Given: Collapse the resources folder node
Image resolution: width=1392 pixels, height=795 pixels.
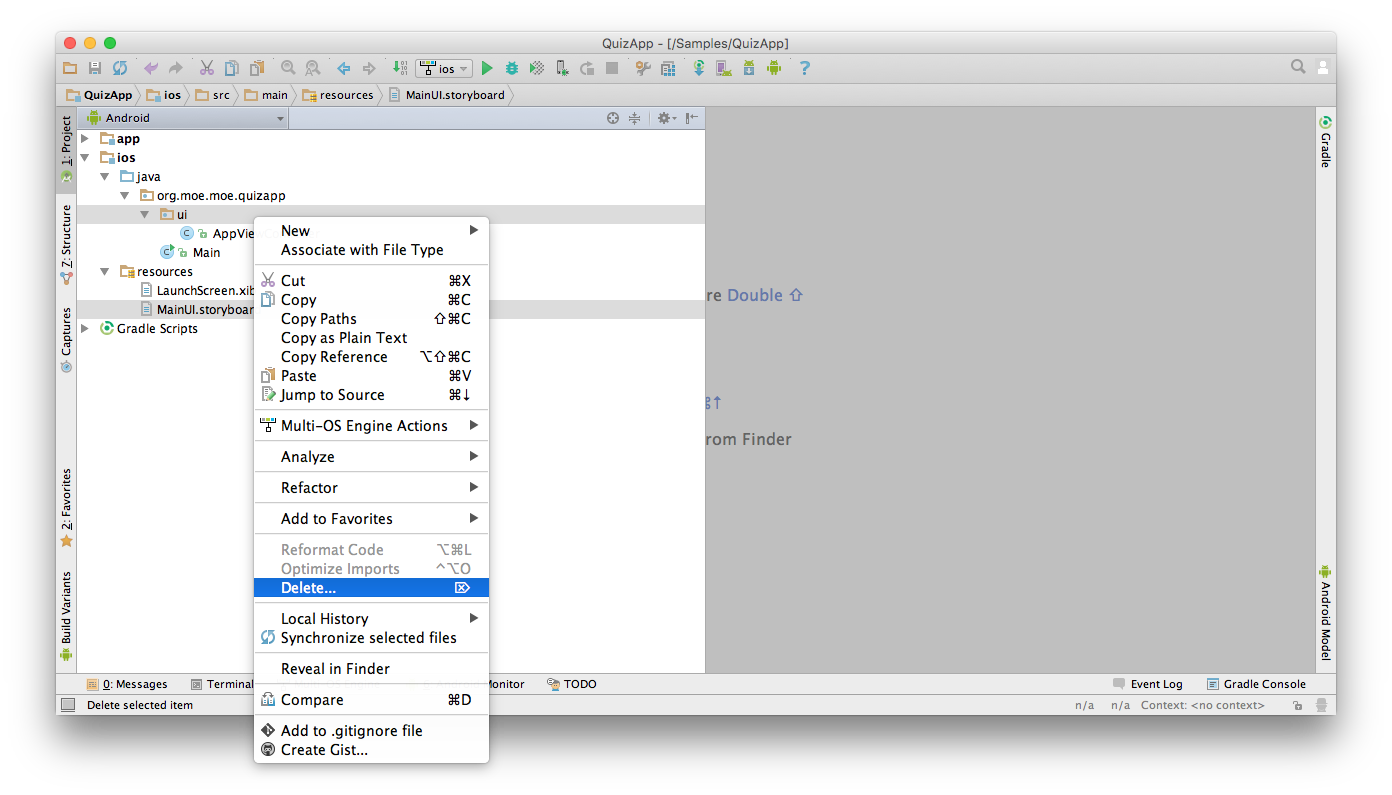Looking at the screenshot, I should [105, 272].
